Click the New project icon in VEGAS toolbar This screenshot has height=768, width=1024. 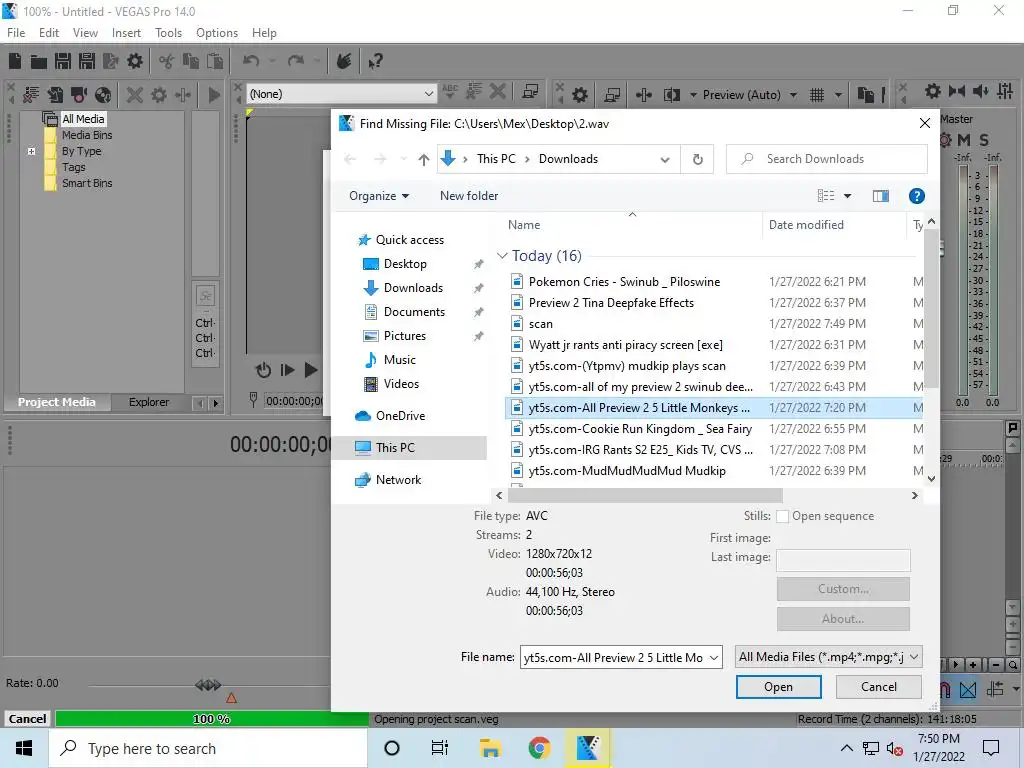(x=15, y=61)
